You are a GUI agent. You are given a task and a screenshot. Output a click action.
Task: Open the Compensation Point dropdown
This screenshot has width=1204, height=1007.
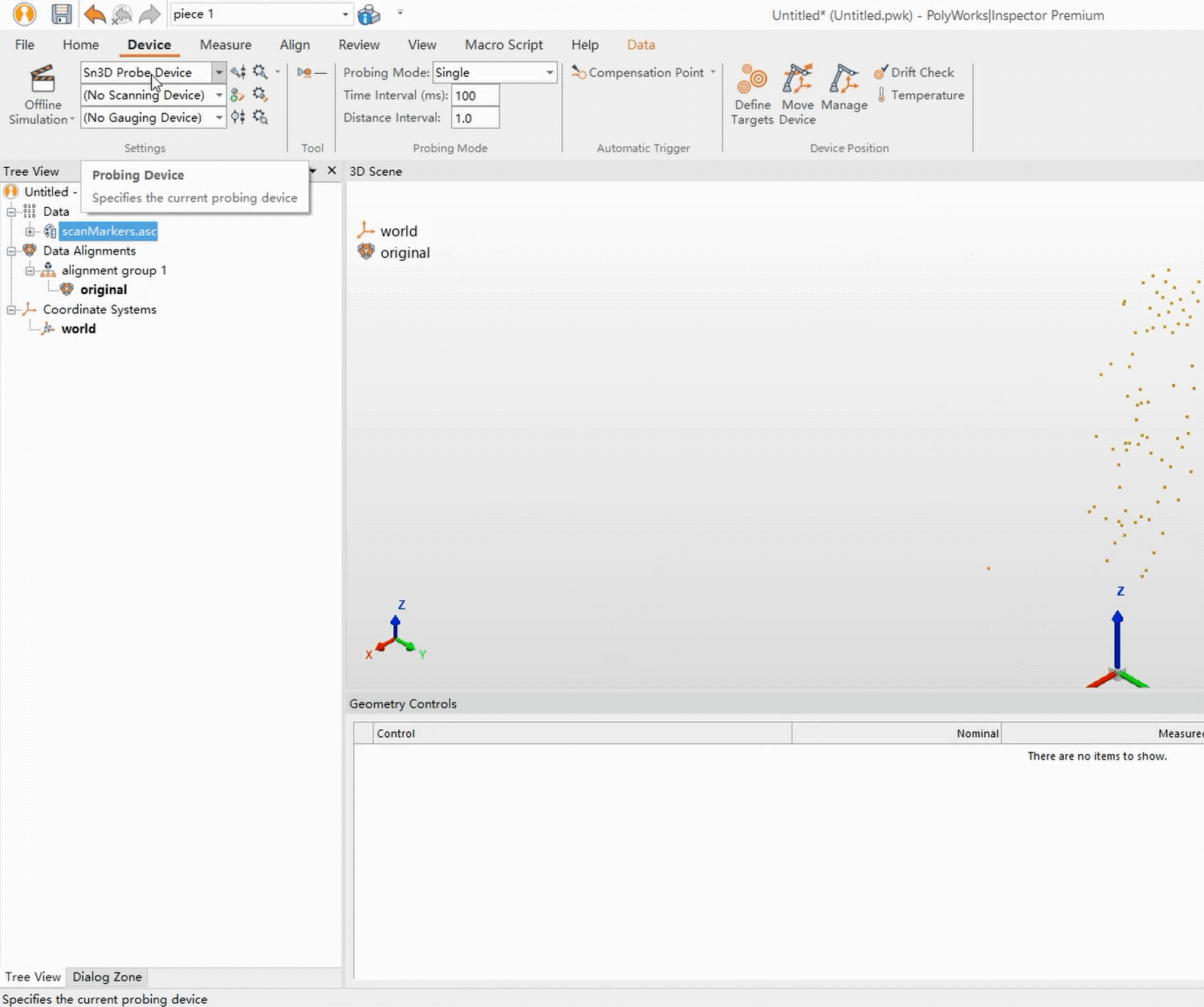point(713,72)
